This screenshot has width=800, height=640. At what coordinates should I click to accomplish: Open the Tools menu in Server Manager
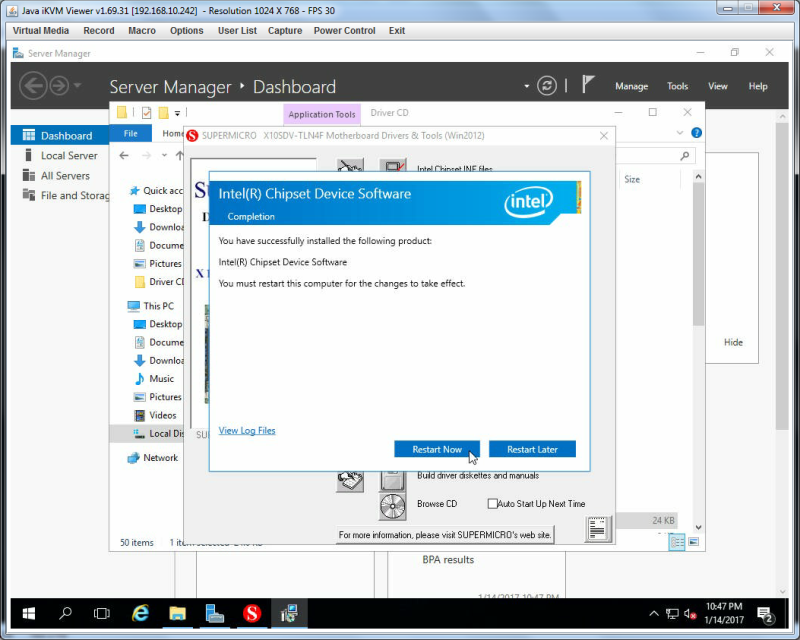point(678,86)
